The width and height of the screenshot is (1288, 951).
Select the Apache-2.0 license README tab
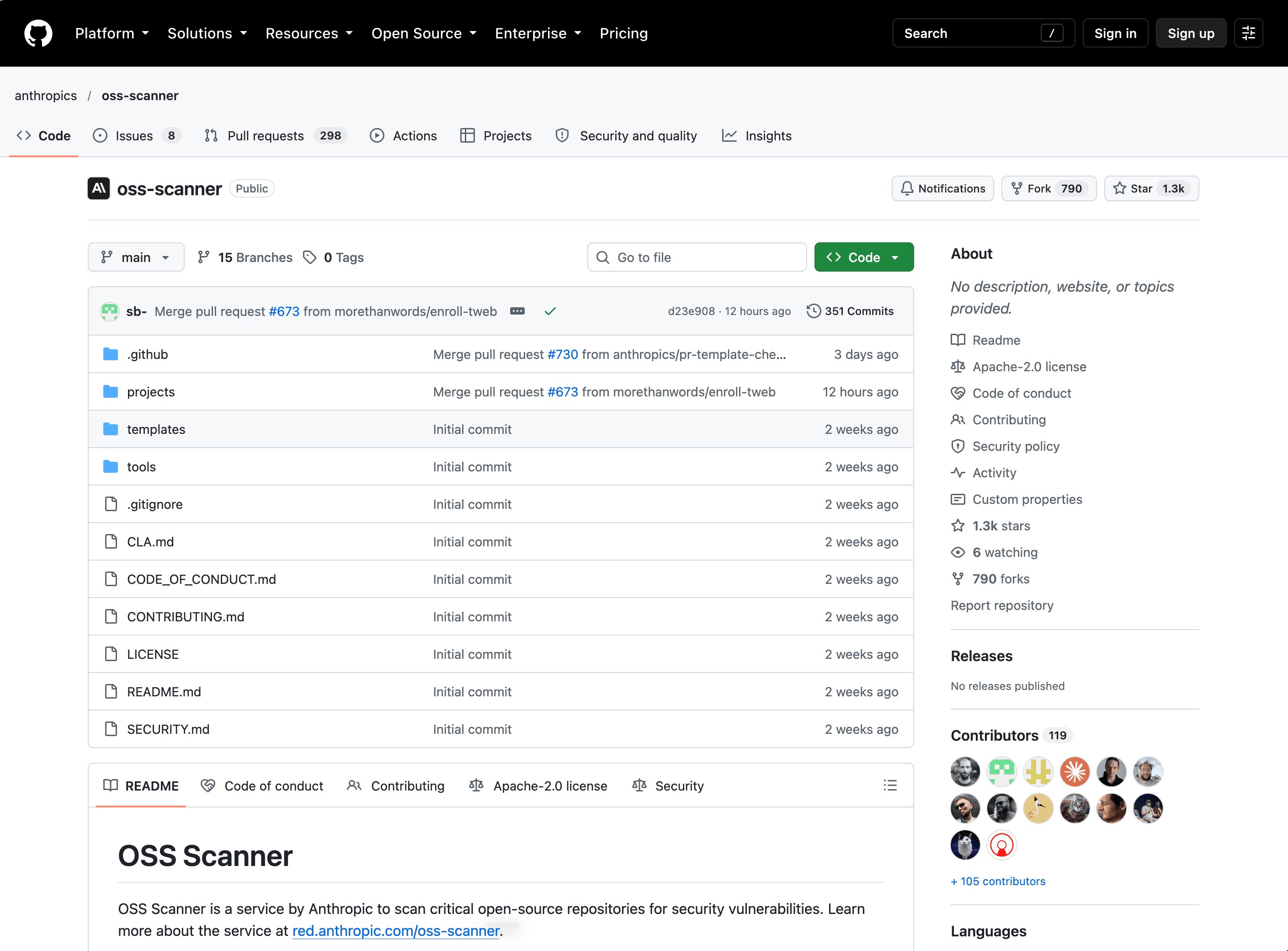point(538,785)
